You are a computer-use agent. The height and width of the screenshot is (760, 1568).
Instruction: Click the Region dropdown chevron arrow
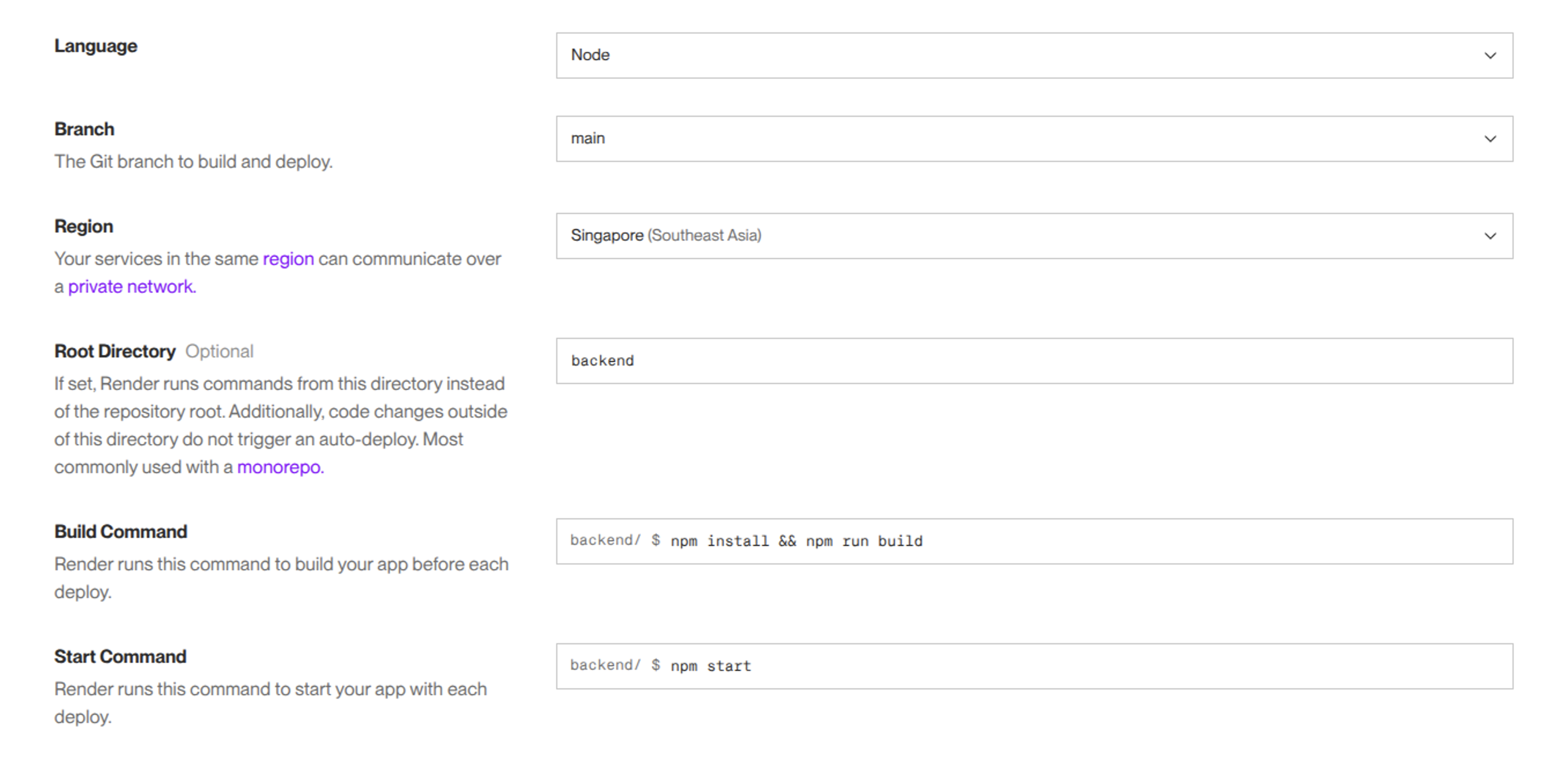click(1489, 235)
